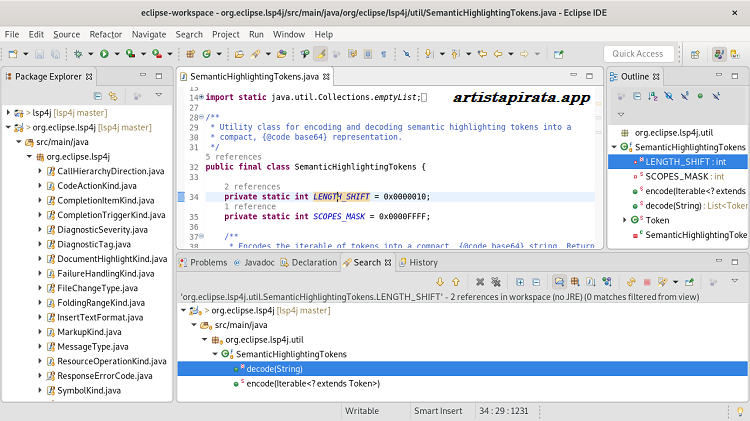
Task: Select encode(Iterable<? extends Token>) search result
Action: [x=313, y=384]
